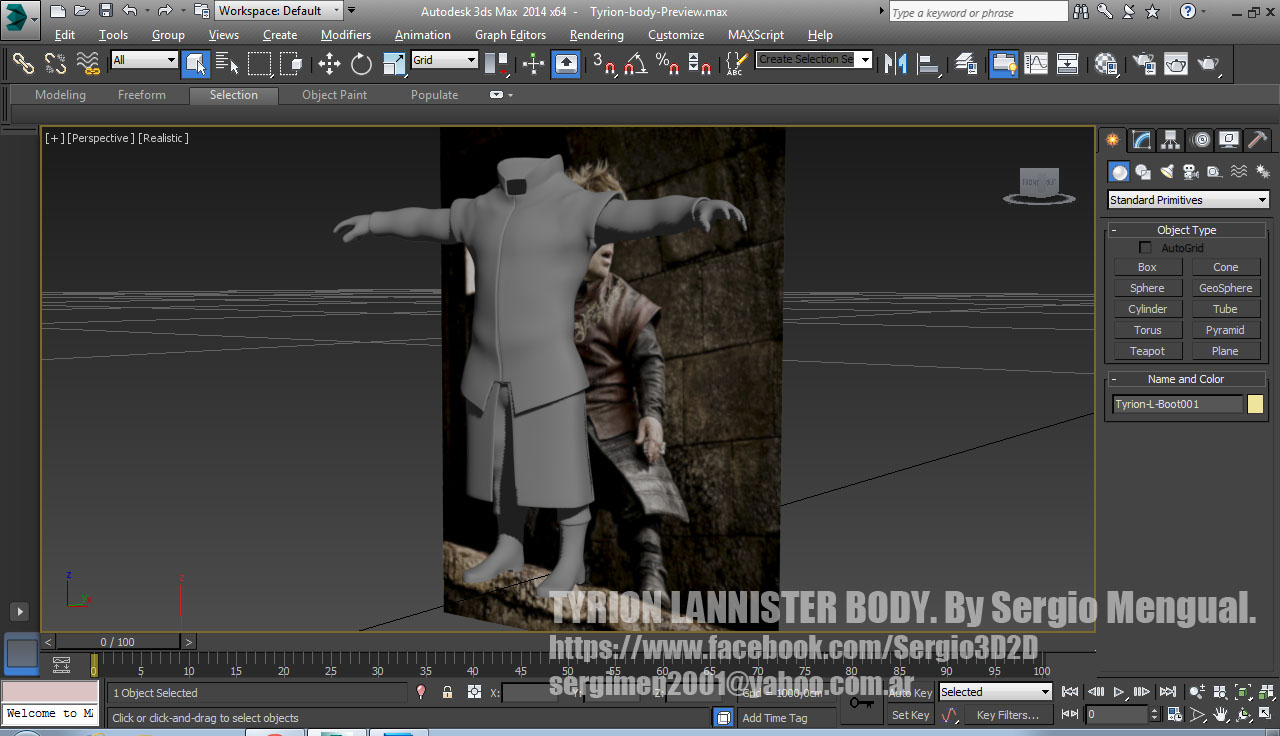Click the object color swatch beside name
The height and width of the screenshot is (736, 1280).
(x=1255, y=404)
